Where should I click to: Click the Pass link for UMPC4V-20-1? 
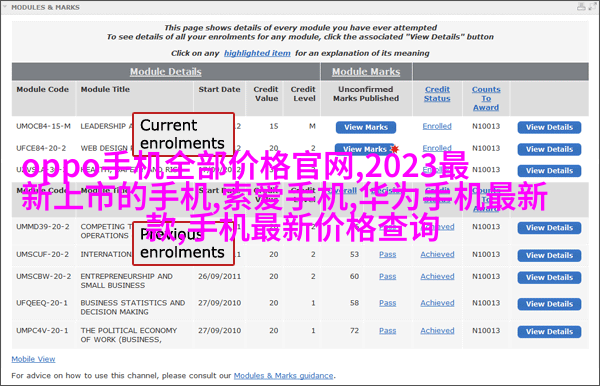(388, 331)
